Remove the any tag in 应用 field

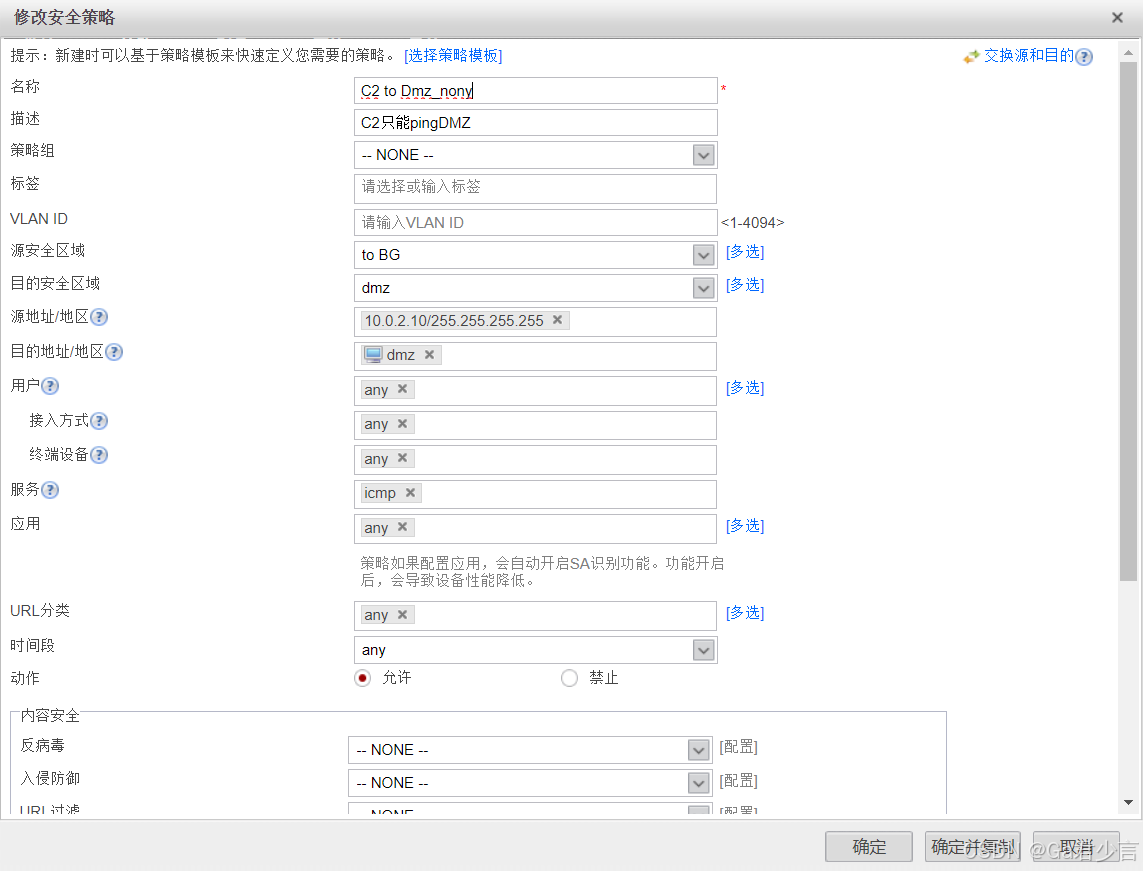[x=402, y=527]
